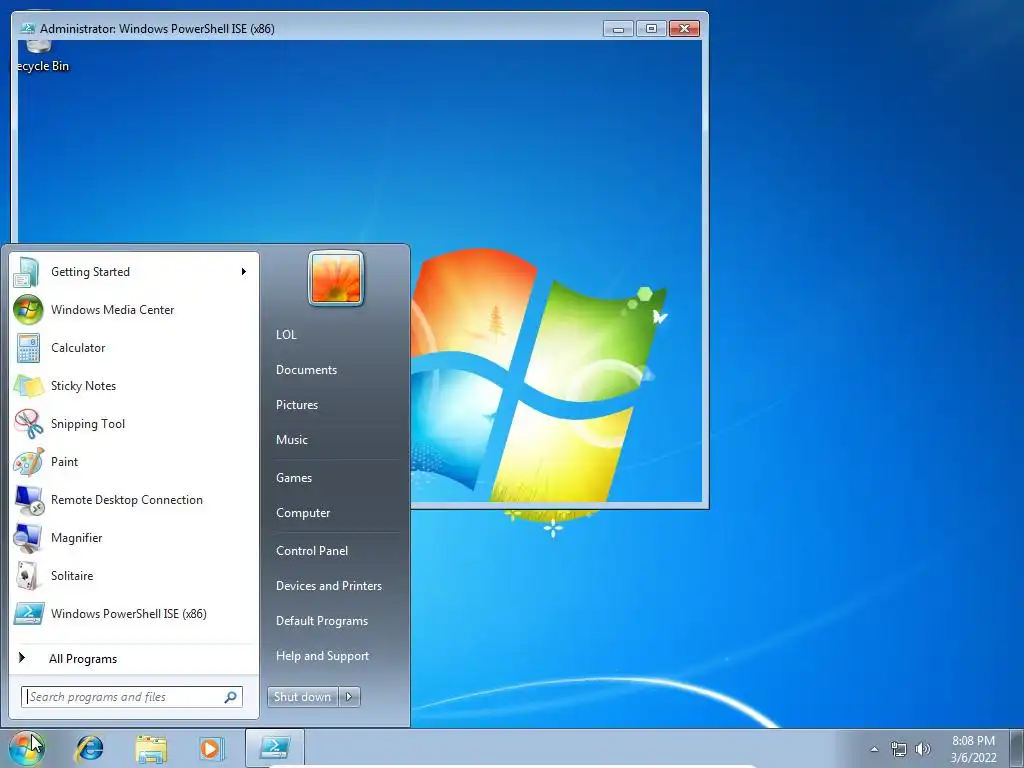Open shut down options arrow
The height and width of the screenshot is (768, 1024).
tap(349, 697)
